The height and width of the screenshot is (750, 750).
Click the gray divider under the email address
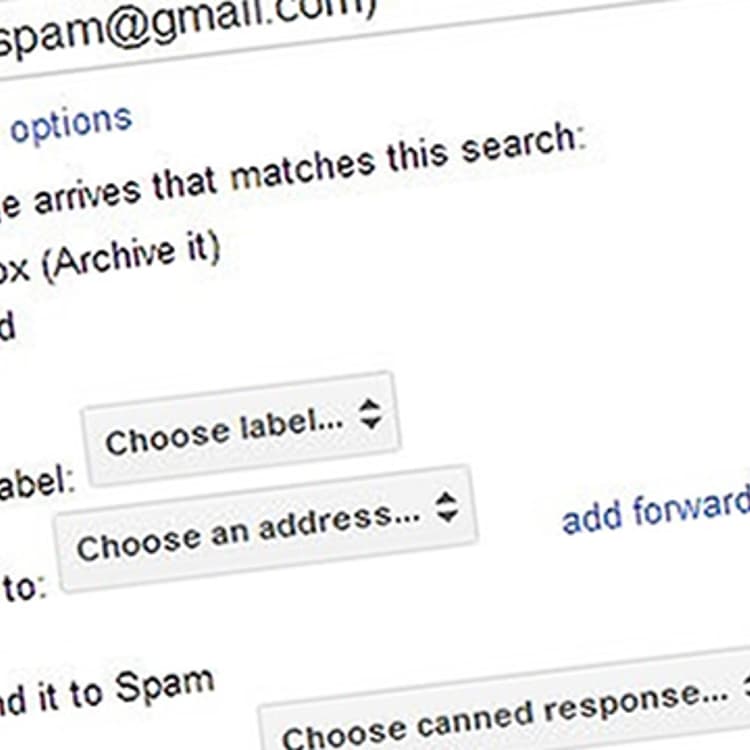coord(375,36)
